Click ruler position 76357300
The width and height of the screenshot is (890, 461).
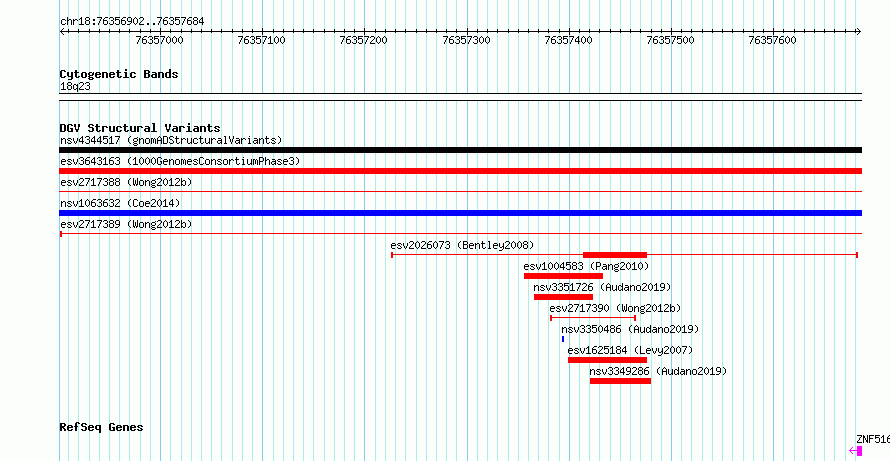(466, 40)
